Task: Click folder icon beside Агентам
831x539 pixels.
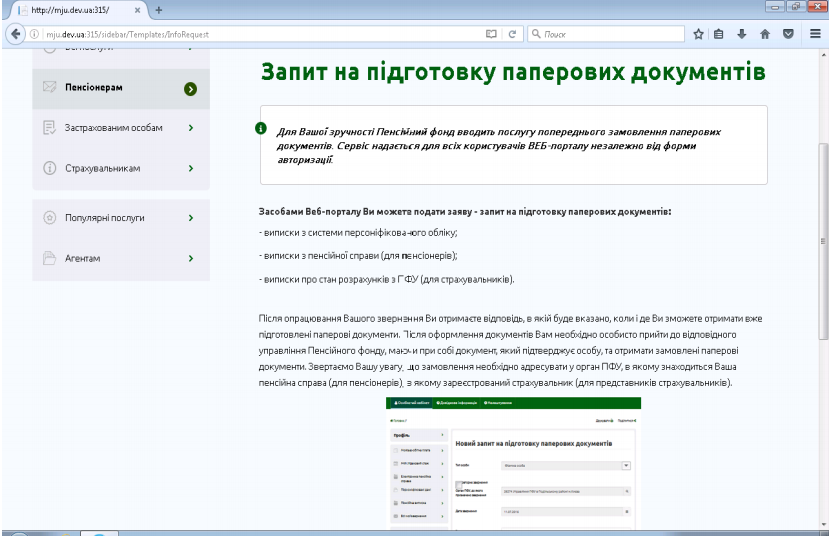Action: click(49, 258)
